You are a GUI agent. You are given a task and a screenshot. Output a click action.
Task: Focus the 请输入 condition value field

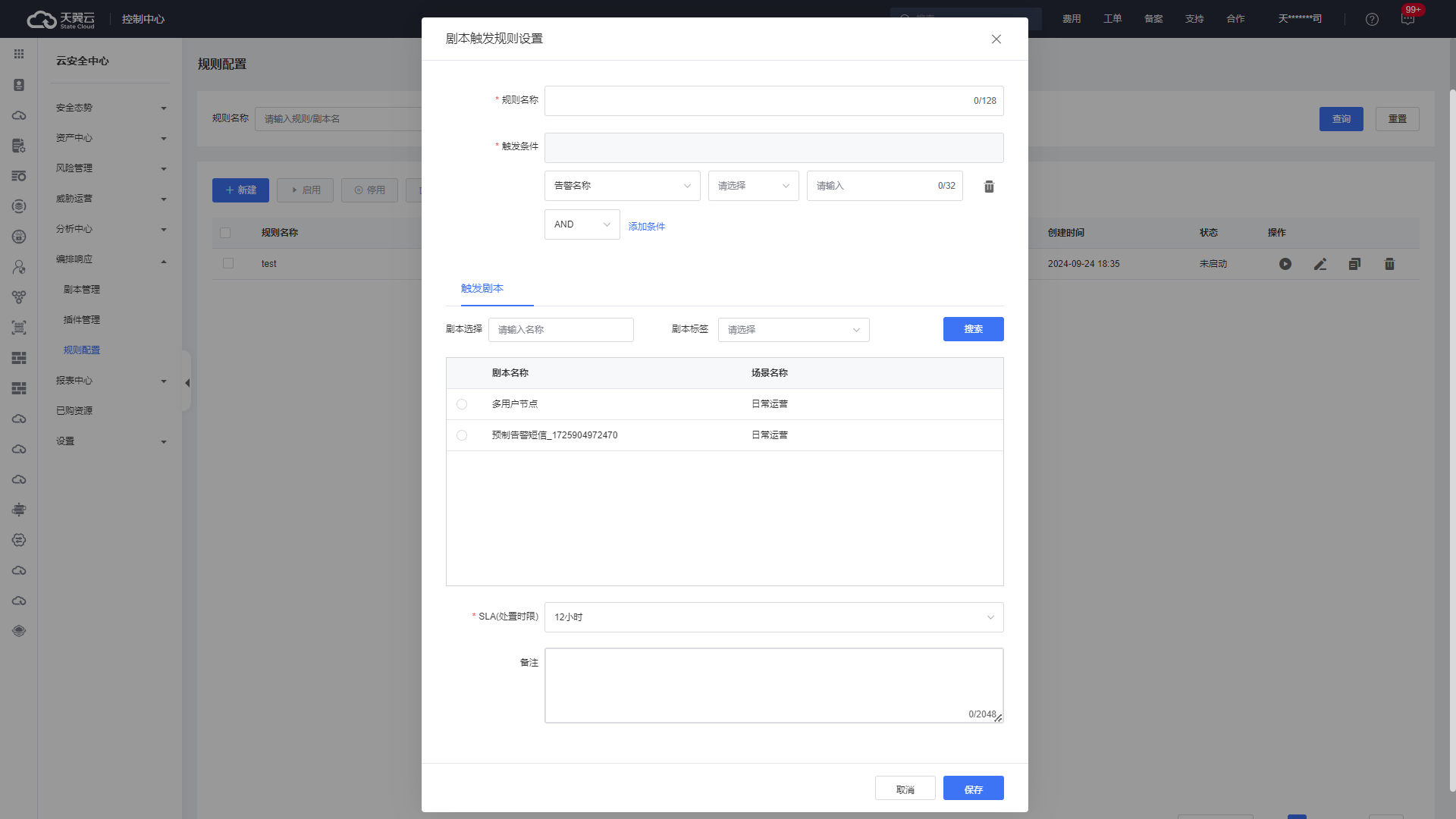(x=885, y=186)
